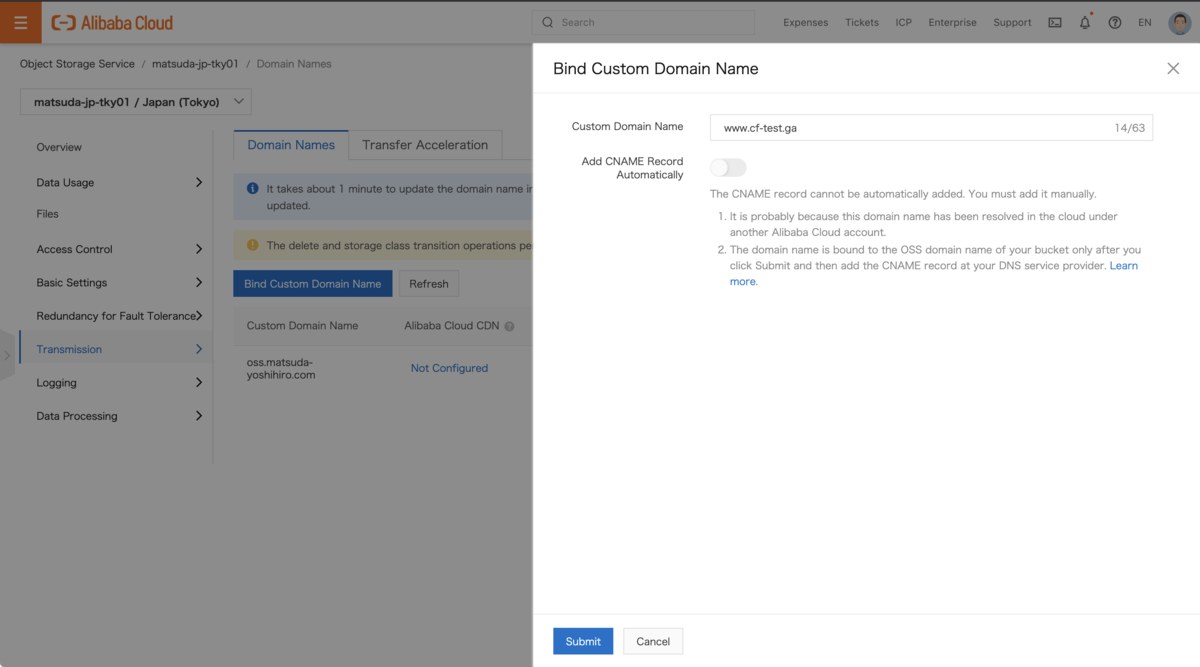Expand the Basic Settings menu
Image resolution: width=1200 pixels, height=667 pixels.
point(119,282)
